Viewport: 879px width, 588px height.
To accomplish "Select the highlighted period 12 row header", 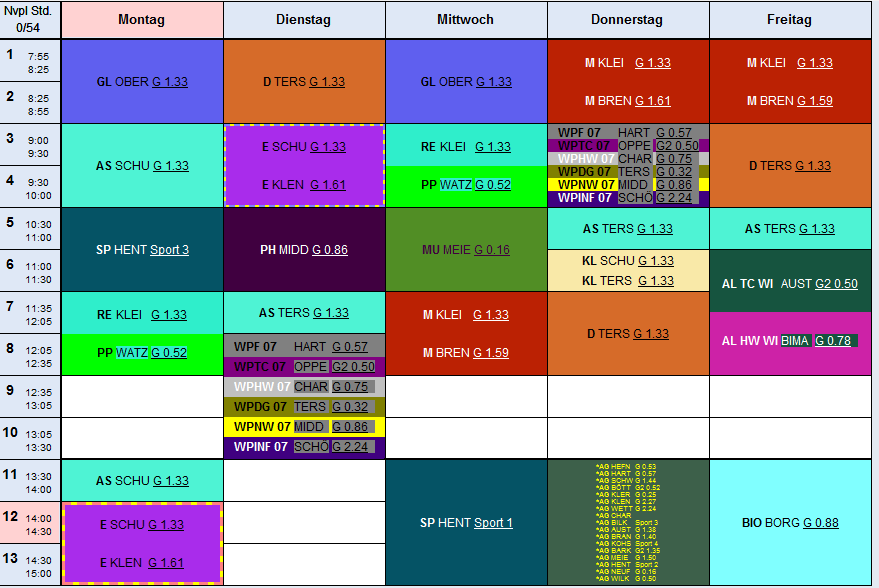I will [x=30, y=523].
